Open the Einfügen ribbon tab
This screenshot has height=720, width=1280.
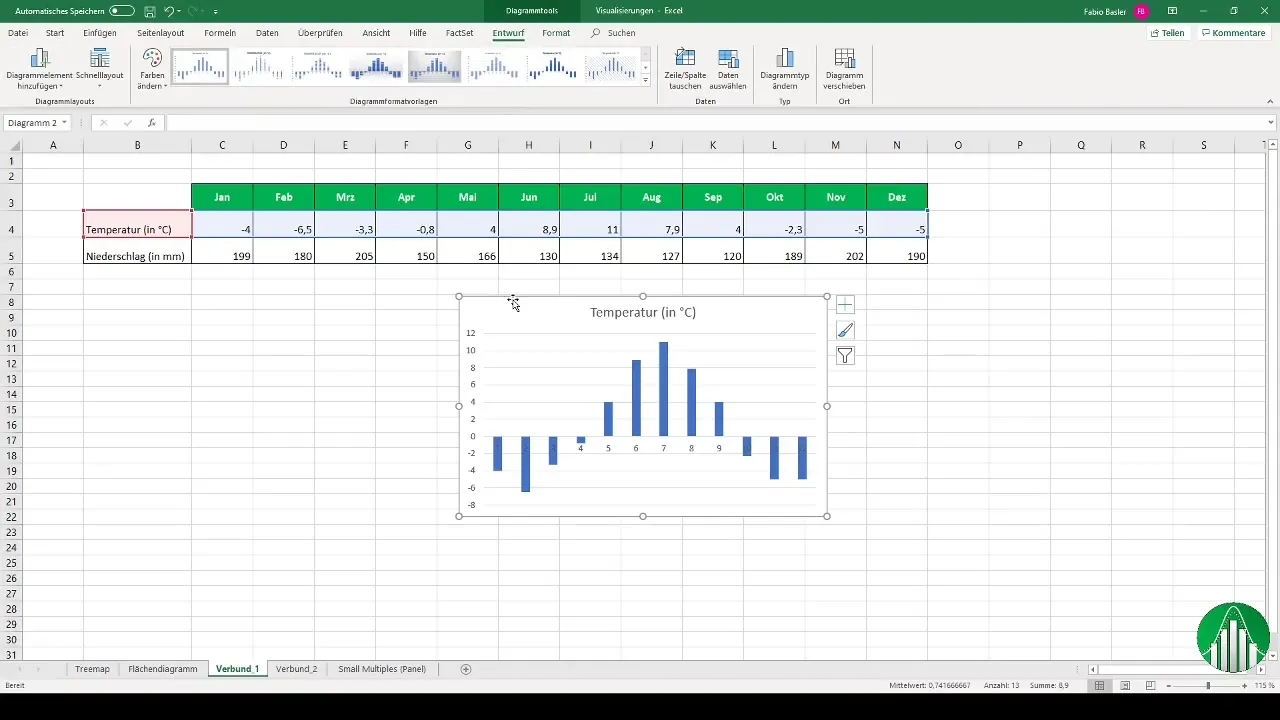click(x=100, y=33)
